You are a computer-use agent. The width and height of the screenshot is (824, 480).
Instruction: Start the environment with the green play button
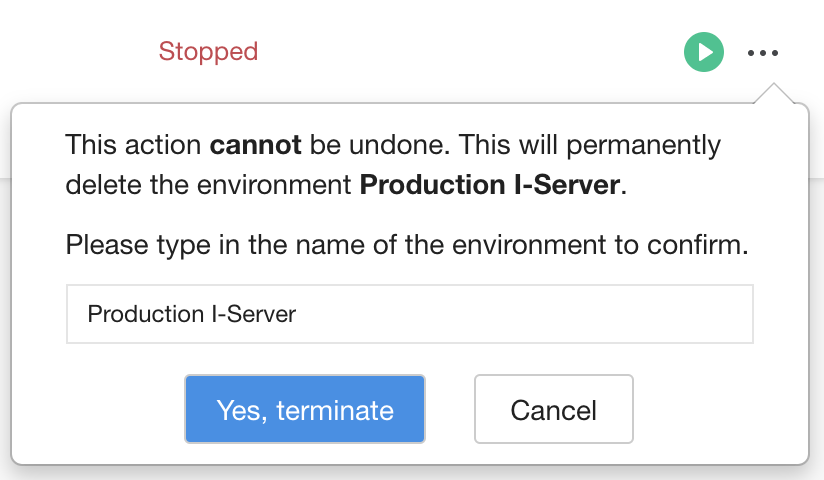point(704,52)
